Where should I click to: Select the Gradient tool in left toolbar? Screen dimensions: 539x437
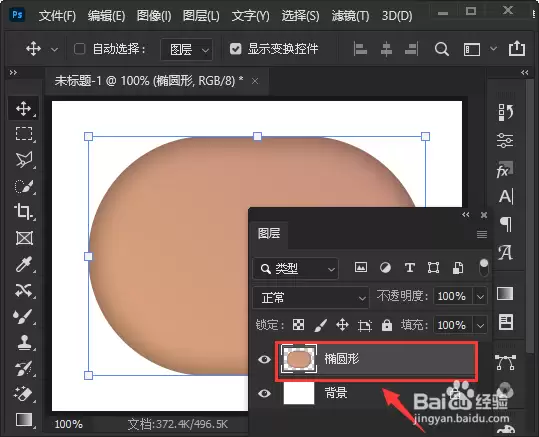tap(23, 420)
